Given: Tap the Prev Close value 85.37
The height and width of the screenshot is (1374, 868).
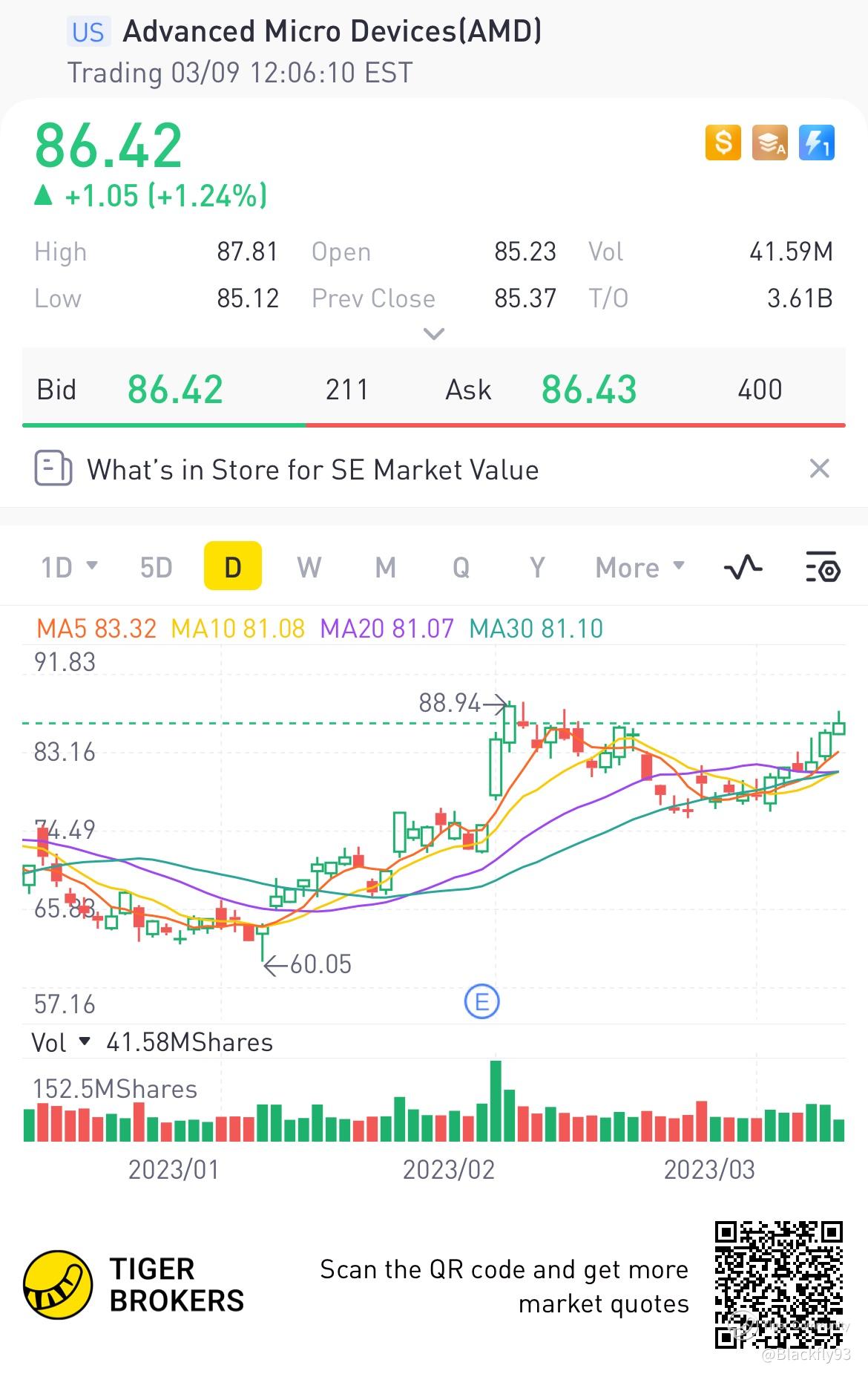Looking at the screenshot, I should coord(525,298).
